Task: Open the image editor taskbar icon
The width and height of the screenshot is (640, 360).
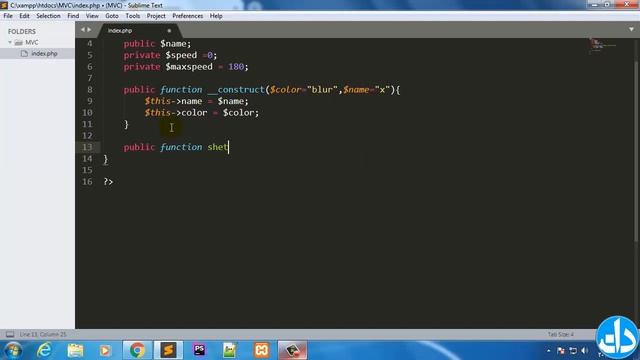Action: click(230, 350)
